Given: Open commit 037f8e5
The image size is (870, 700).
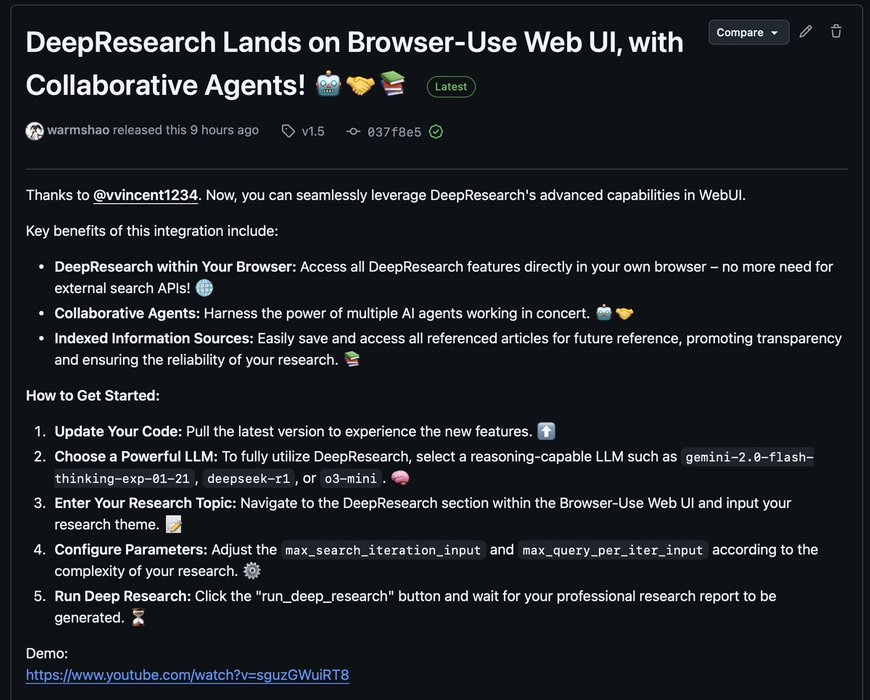Looking at the screenshot, I should point(394,132).
